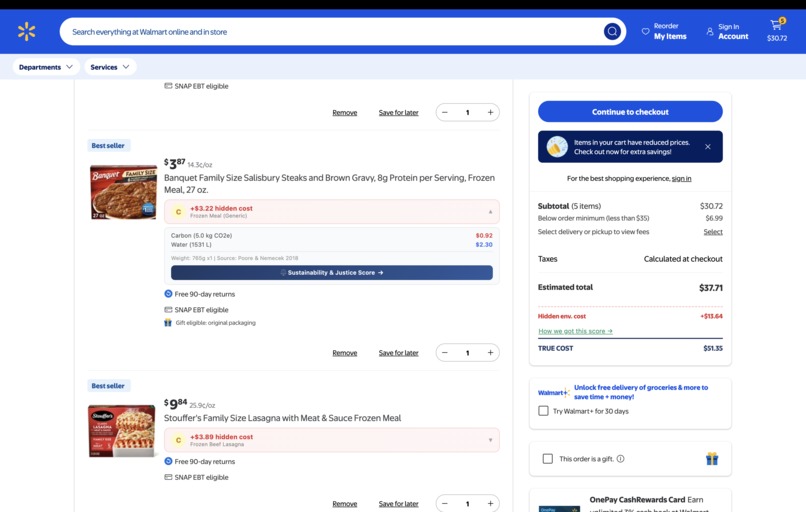Screen dimensions: 806x512
Task: Decrease quantity of top cart item
Action: pos(445,112)
